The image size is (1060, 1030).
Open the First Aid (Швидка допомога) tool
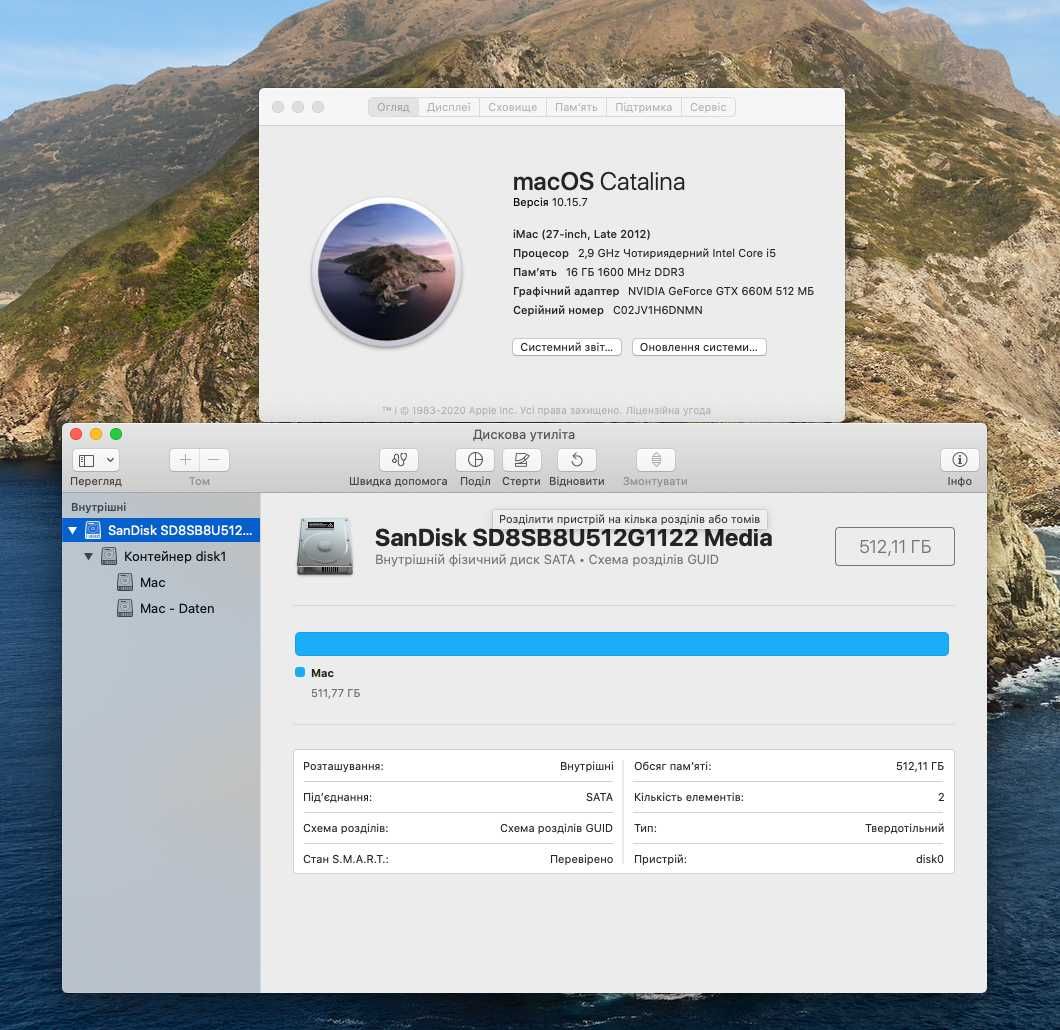399,460
